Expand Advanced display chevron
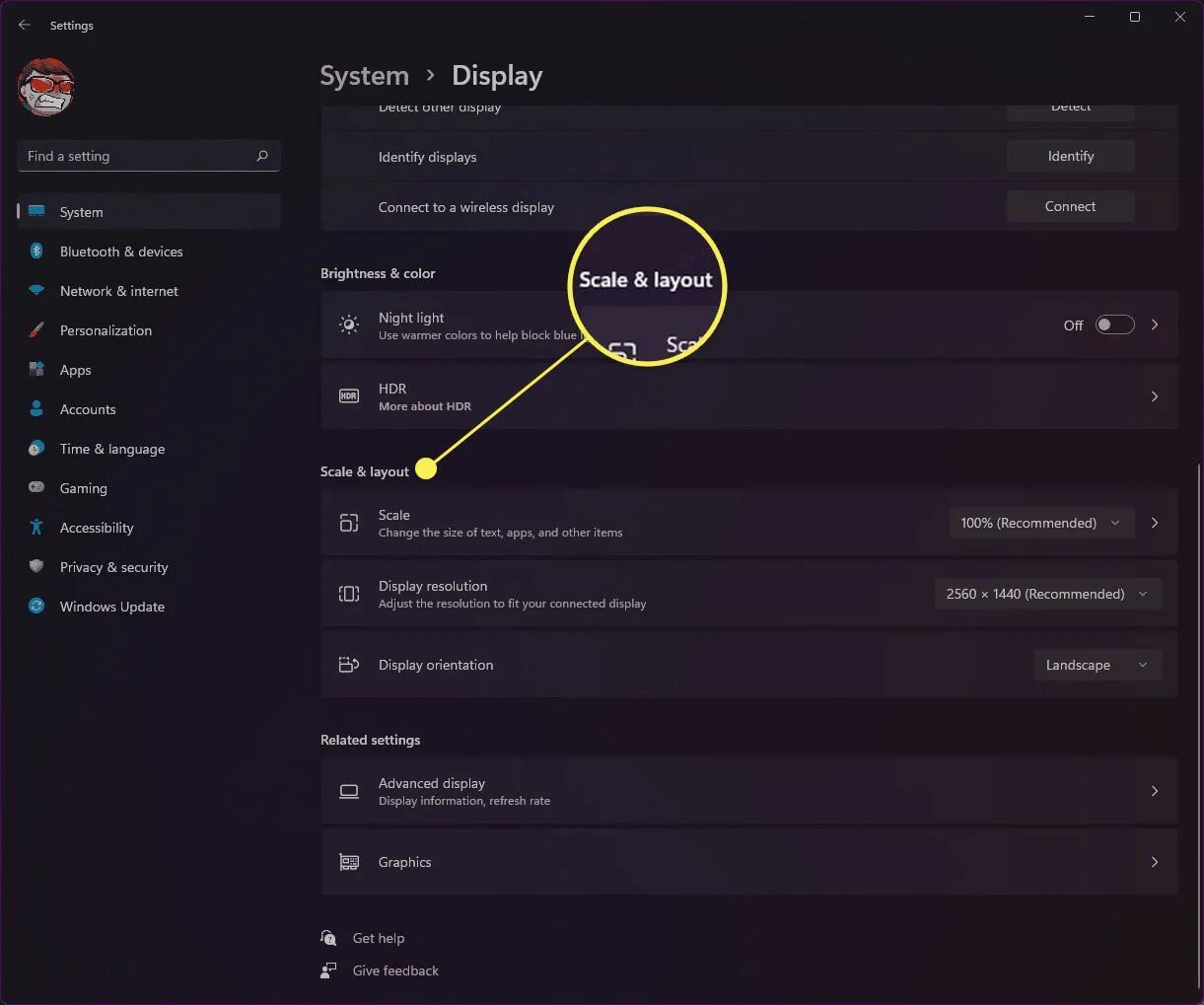This screenshot has height=1005, width=1204. (x=1155, y=791)
